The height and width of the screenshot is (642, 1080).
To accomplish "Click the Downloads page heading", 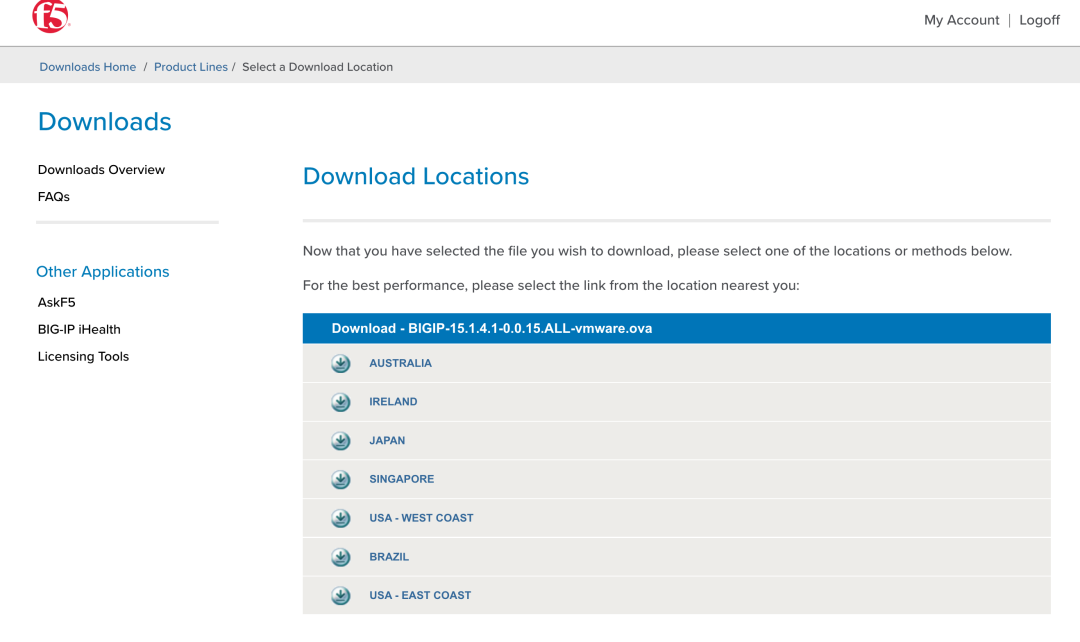I will click(x=105, y=121).
